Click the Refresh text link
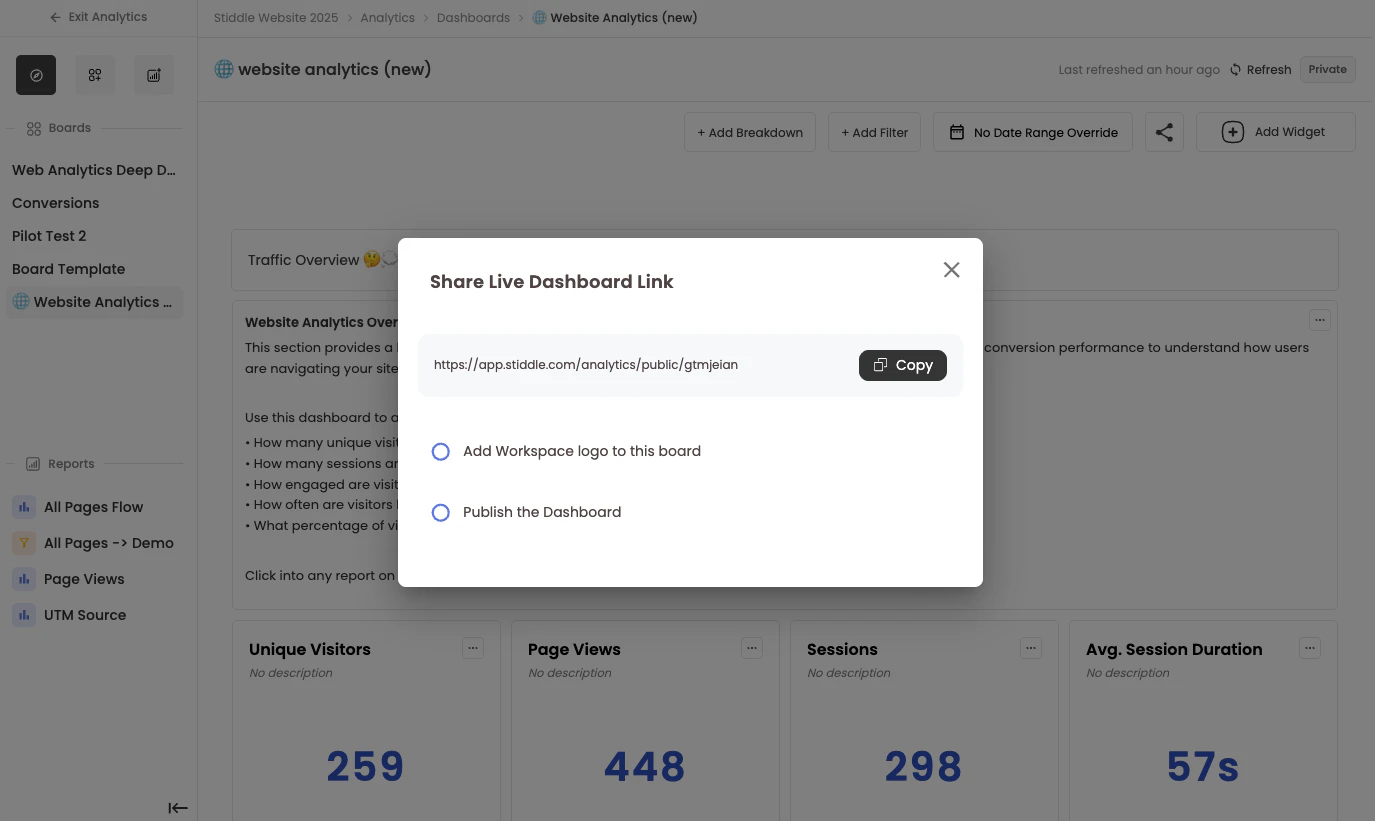Viewport: 1375px width, 821px height. click(x=1269, y=70)
